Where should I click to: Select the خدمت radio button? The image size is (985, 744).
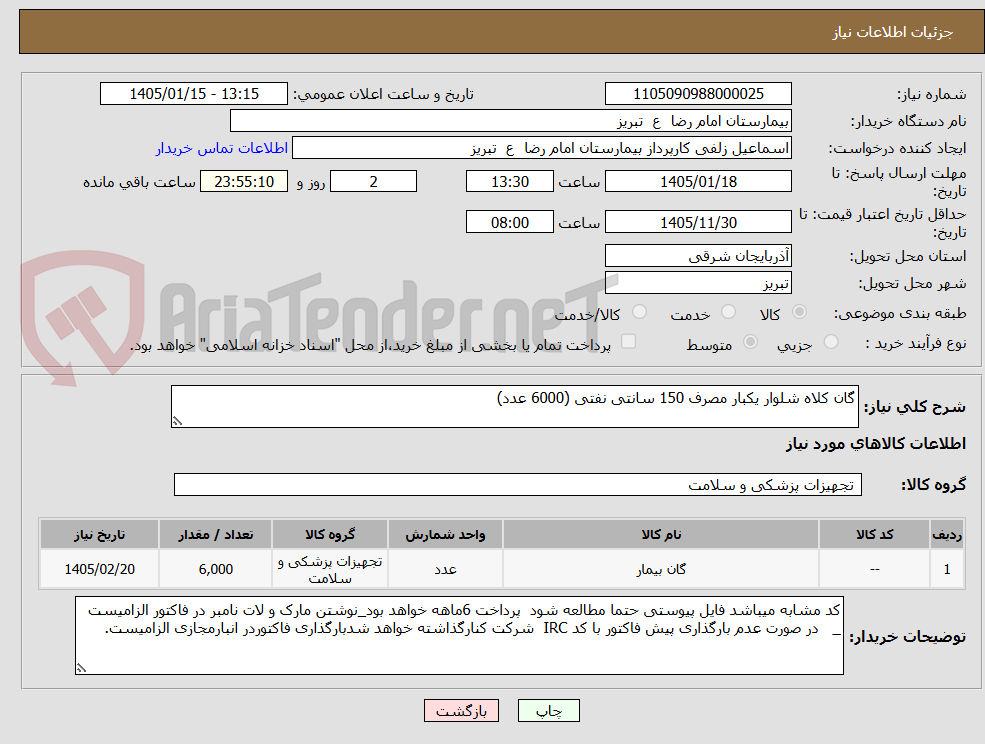tap(729, 312)
